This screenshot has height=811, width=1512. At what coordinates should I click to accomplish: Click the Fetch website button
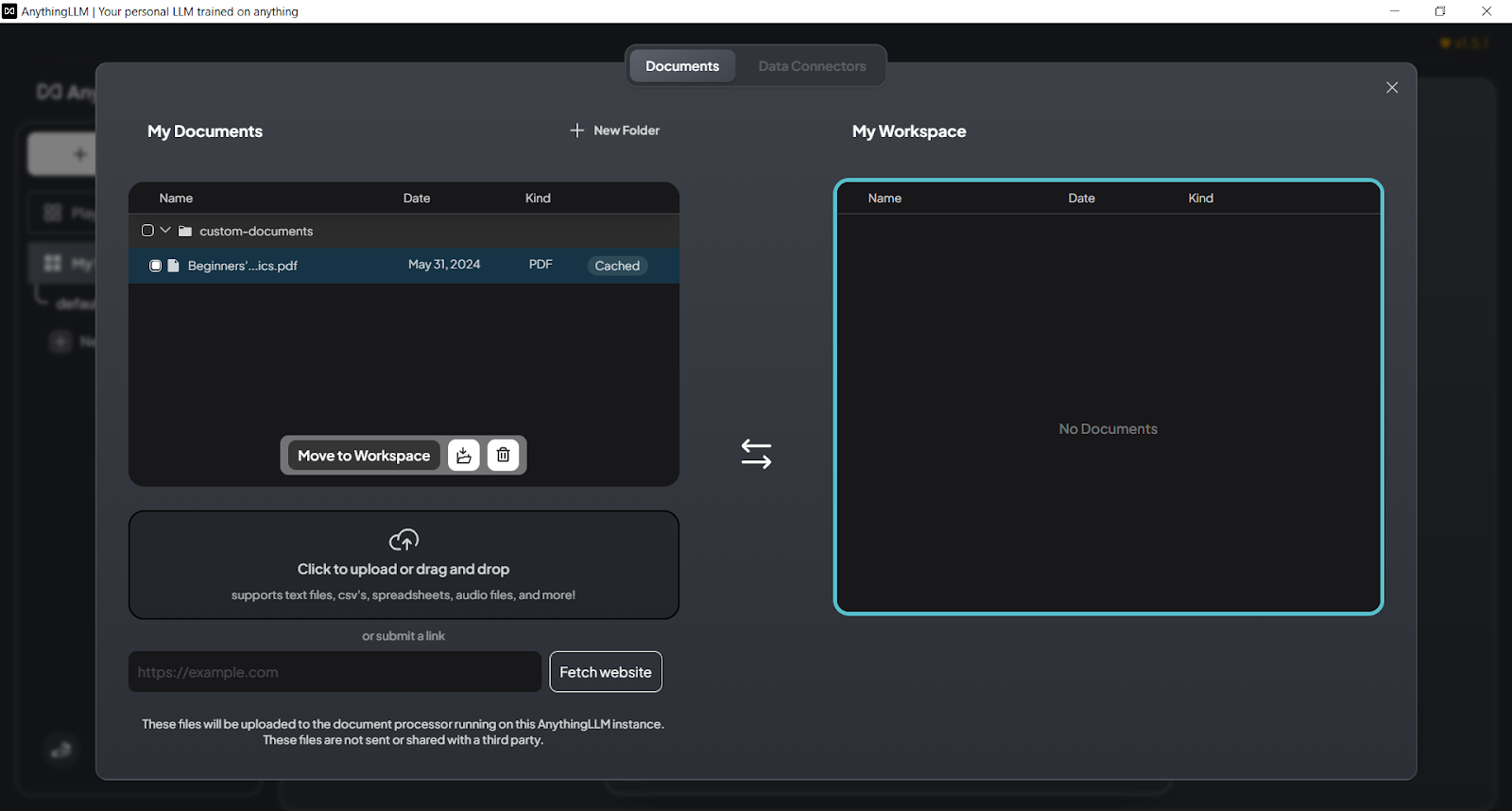tap(606, 672)
